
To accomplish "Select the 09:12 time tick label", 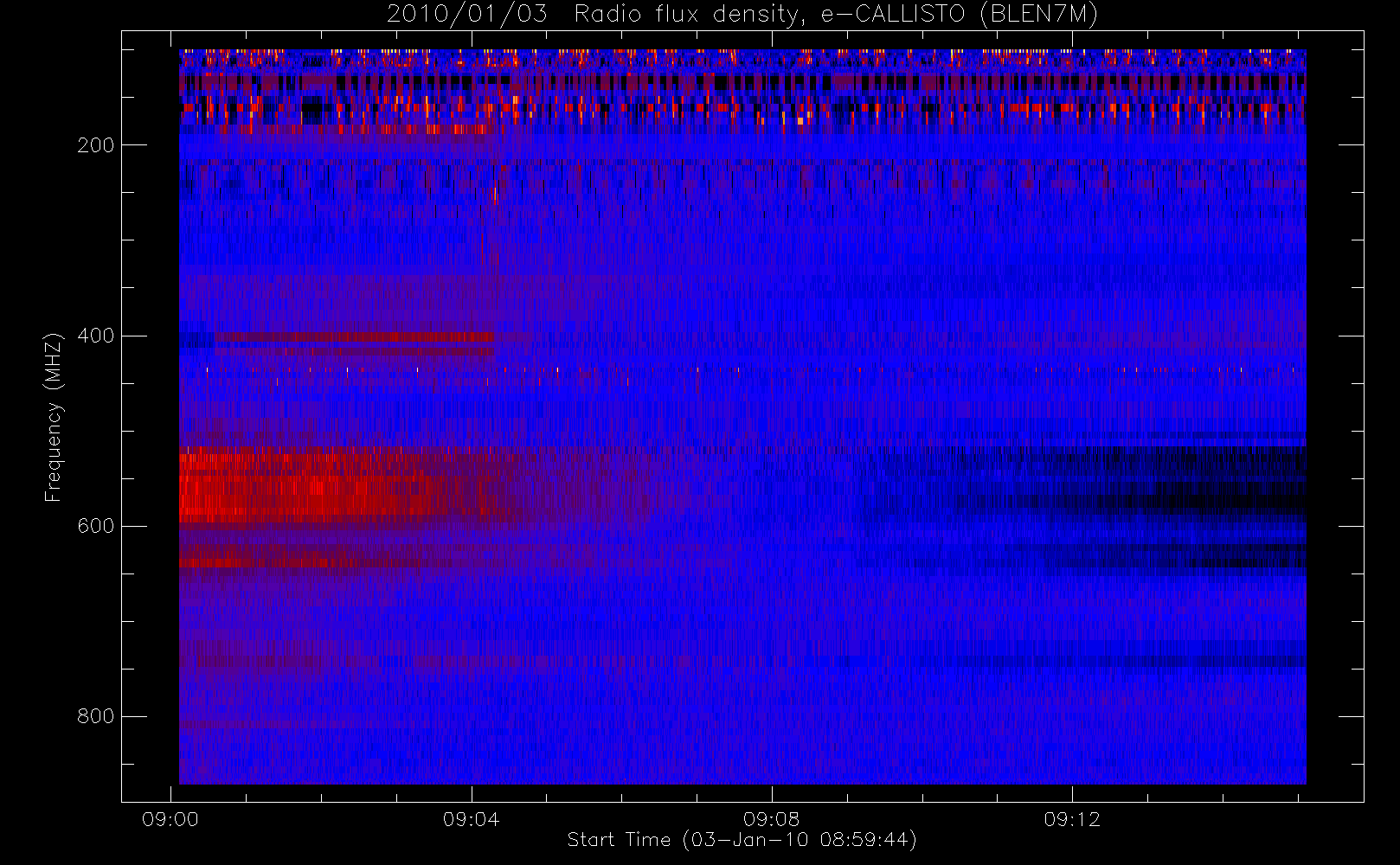I will coord(1072,819).
